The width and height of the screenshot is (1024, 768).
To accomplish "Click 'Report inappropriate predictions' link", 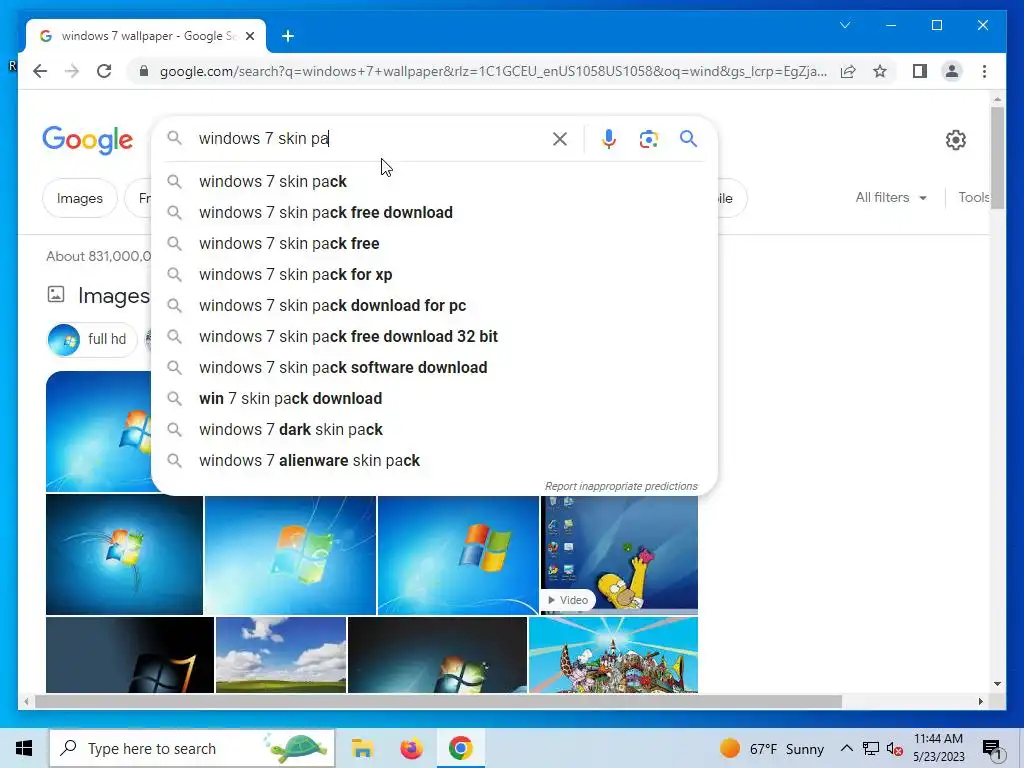I will tap(621, 487).
